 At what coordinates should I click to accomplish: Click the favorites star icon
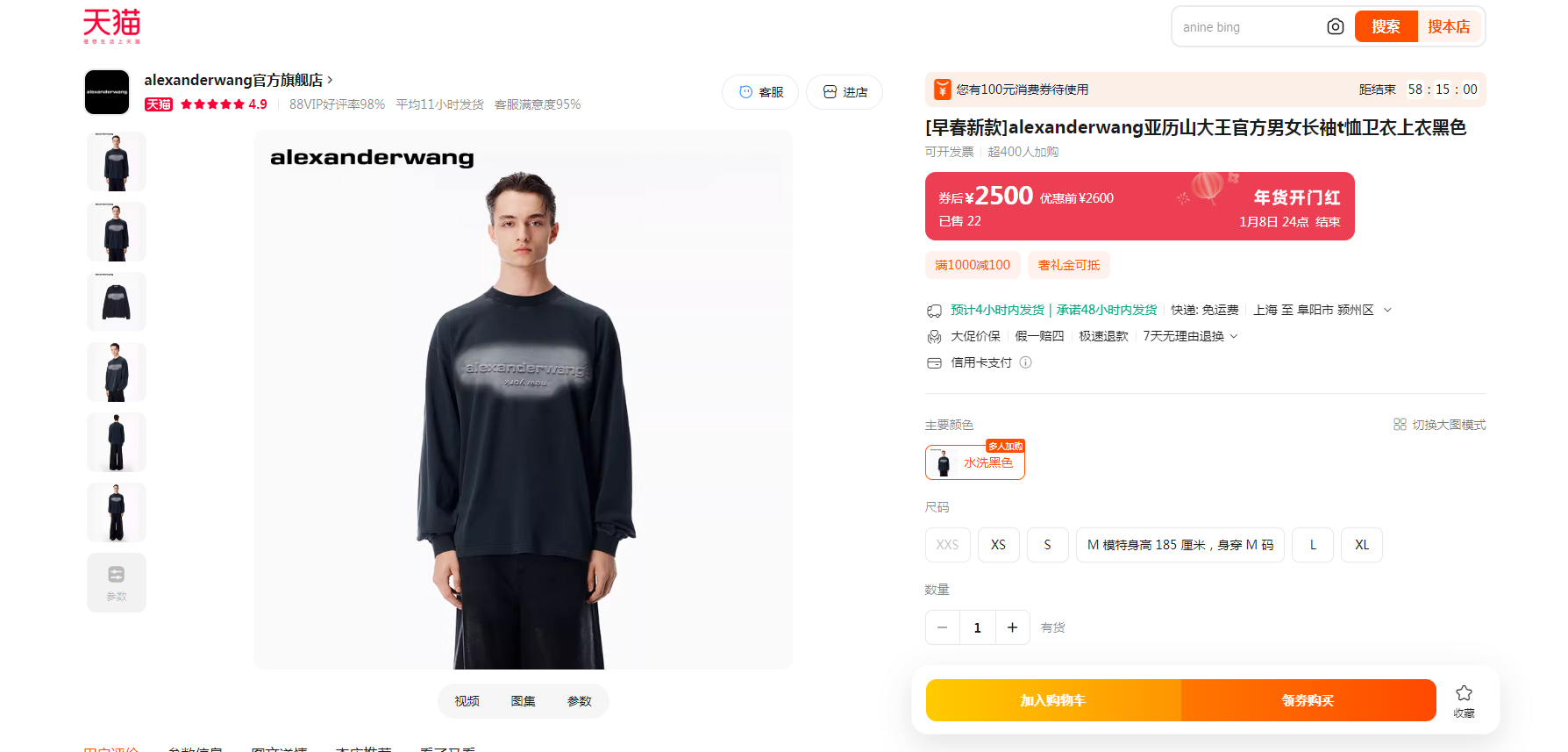point(1464,693)
